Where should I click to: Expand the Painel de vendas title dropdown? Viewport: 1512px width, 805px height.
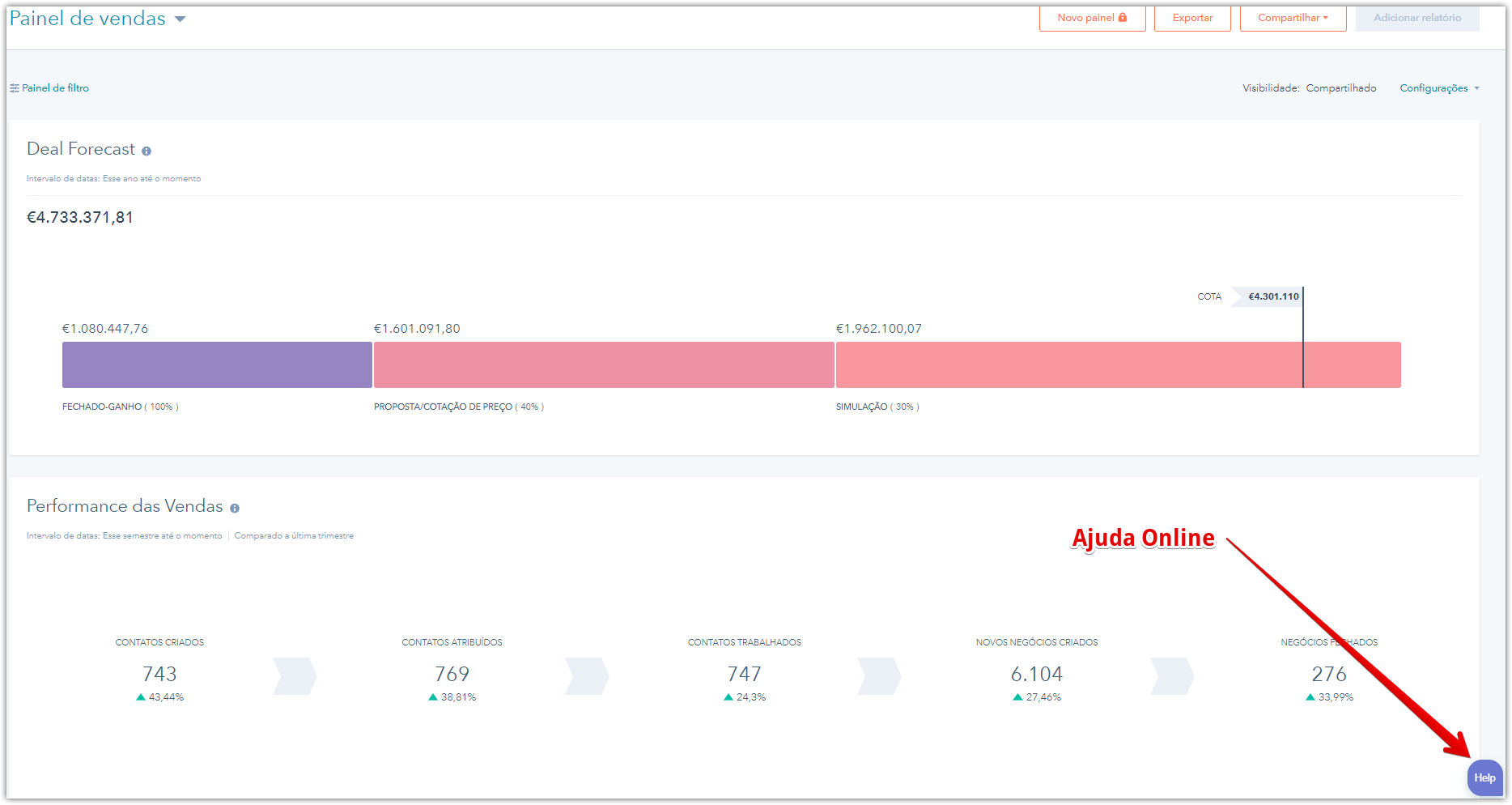(180, 19)
